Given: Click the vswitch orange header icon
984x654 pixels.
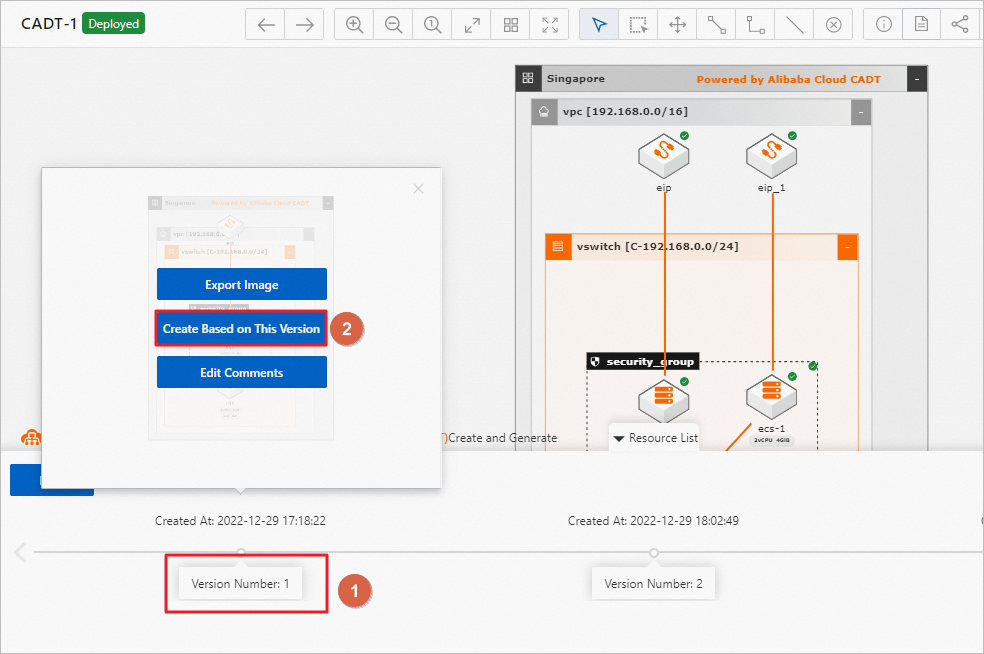Looking at the screenshot, I should tap(558, 247).
